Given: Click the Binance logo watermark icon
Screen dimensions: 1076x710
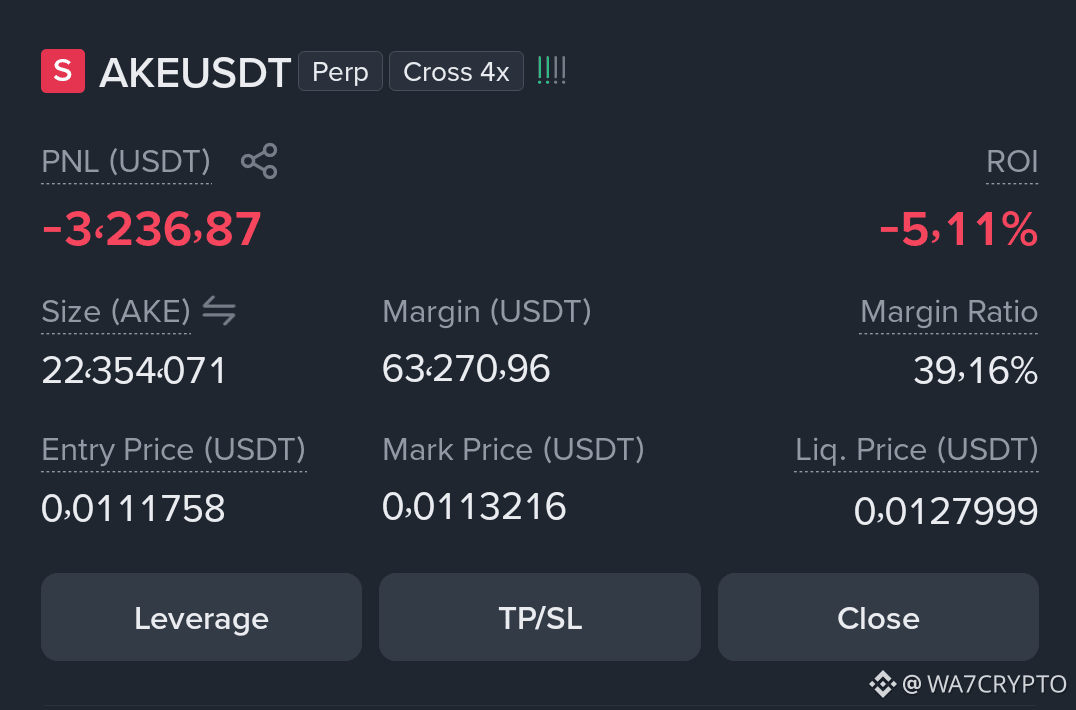Looking at the screenshot, I should click(882, 684).
